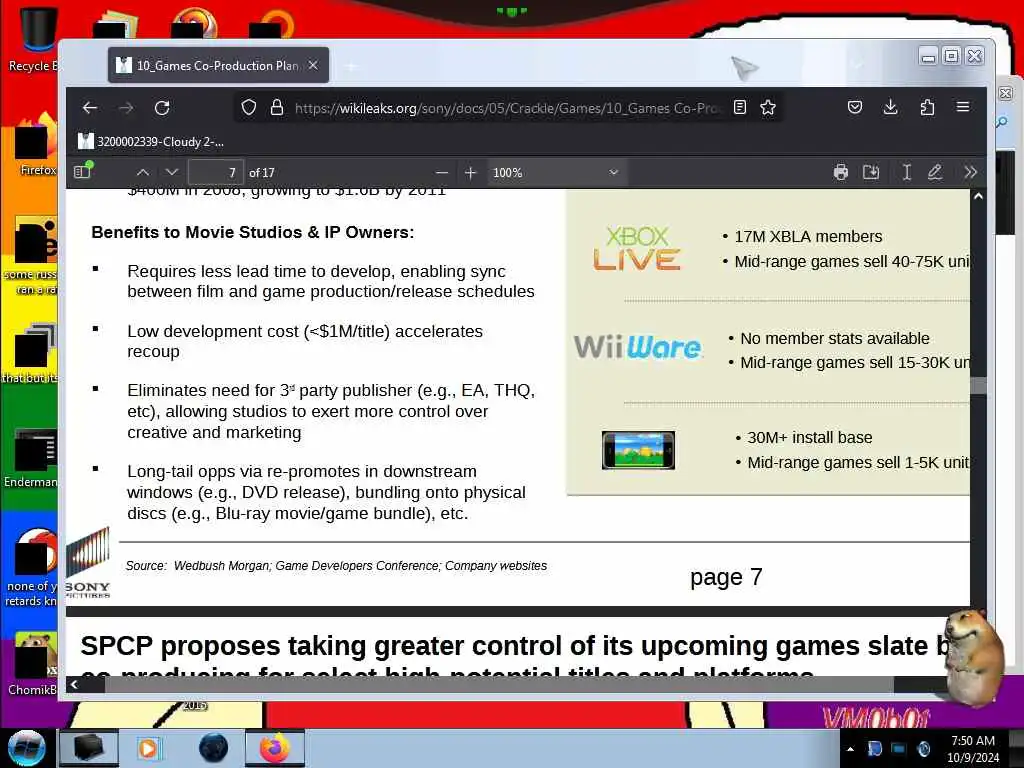The image size is (1024, 768).
Task: Select the PDF text annotation tool
Action: coord(906,172)
